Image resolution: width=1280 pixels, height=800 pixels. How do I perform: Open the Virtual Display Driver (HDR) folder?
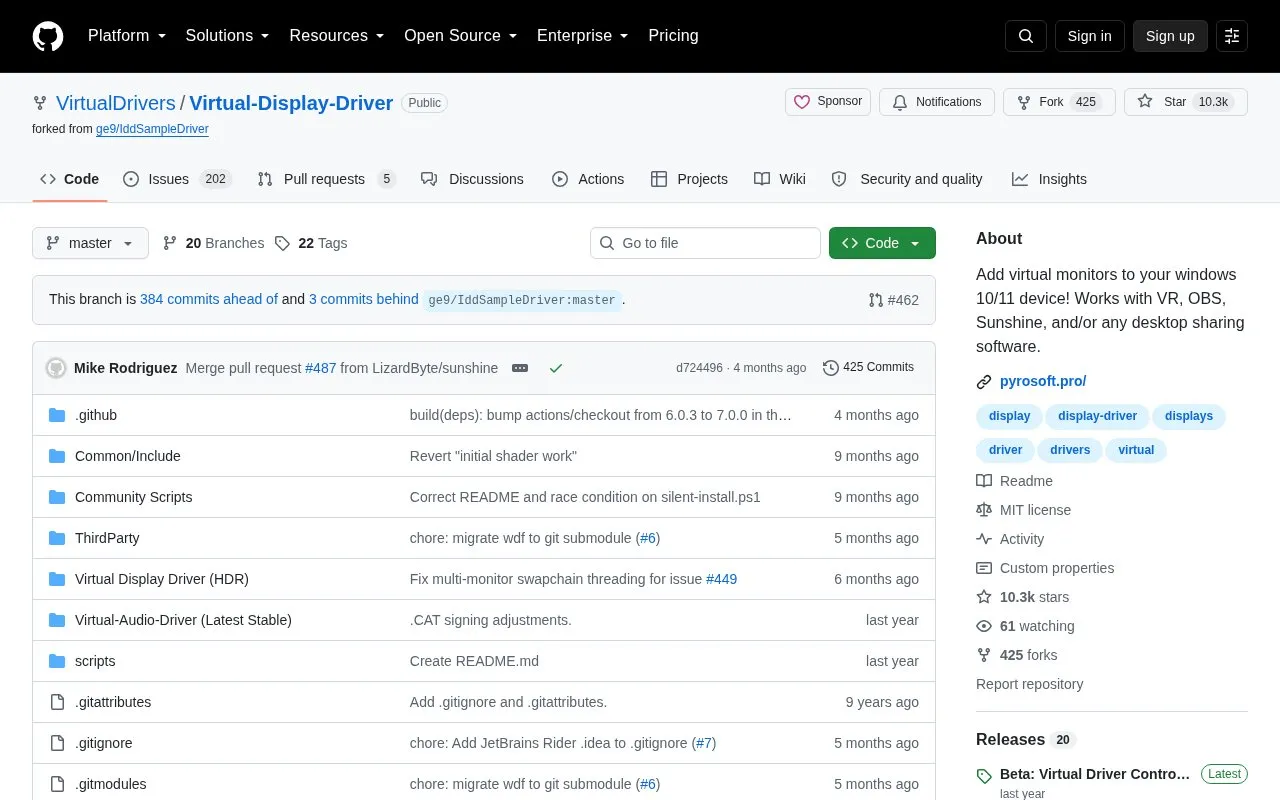[x=162, y=579]
